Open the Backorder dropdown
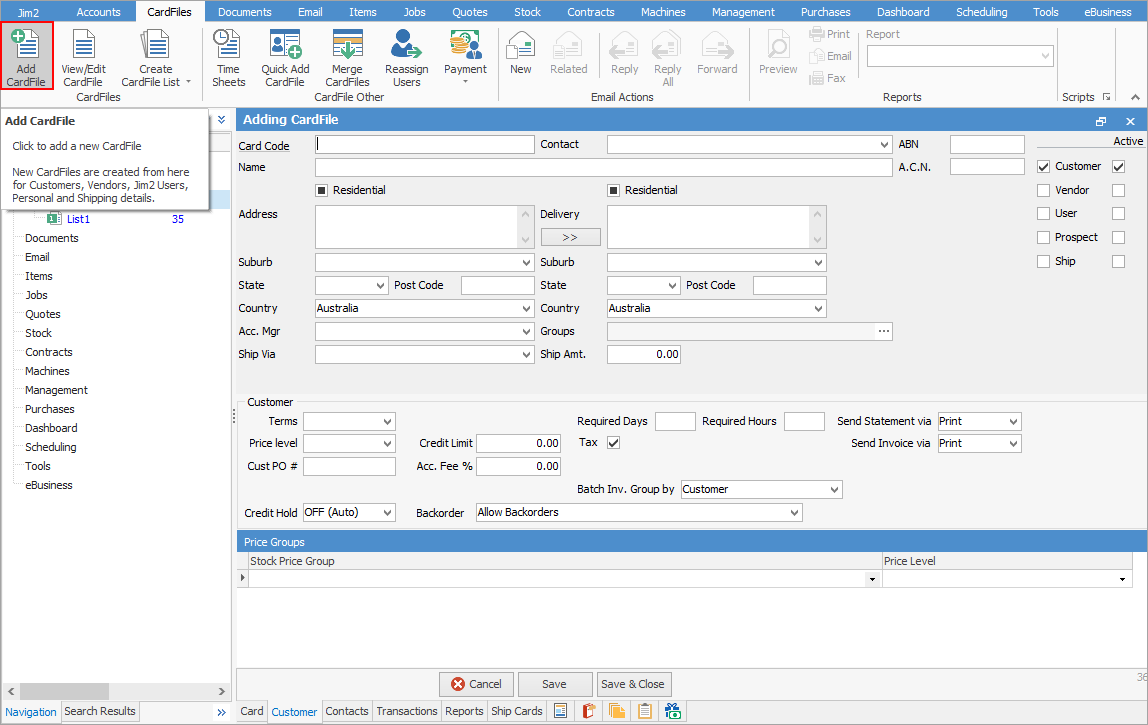 [x=793, y=512]
